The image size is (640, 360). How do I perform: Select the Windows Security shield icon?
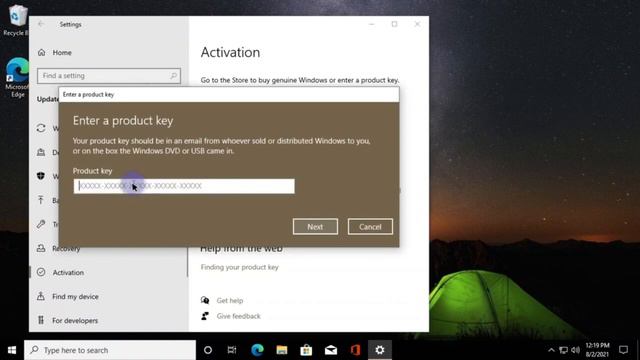(x=41, y=176)
